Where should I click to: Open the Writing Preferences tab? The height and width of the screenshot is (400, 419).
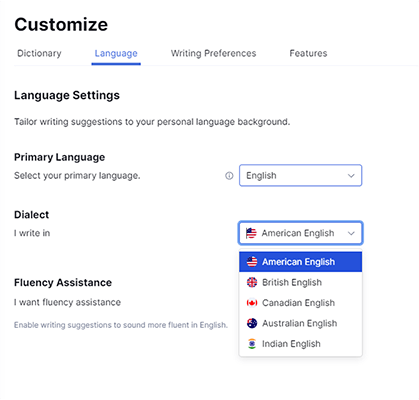pos(213,53)
